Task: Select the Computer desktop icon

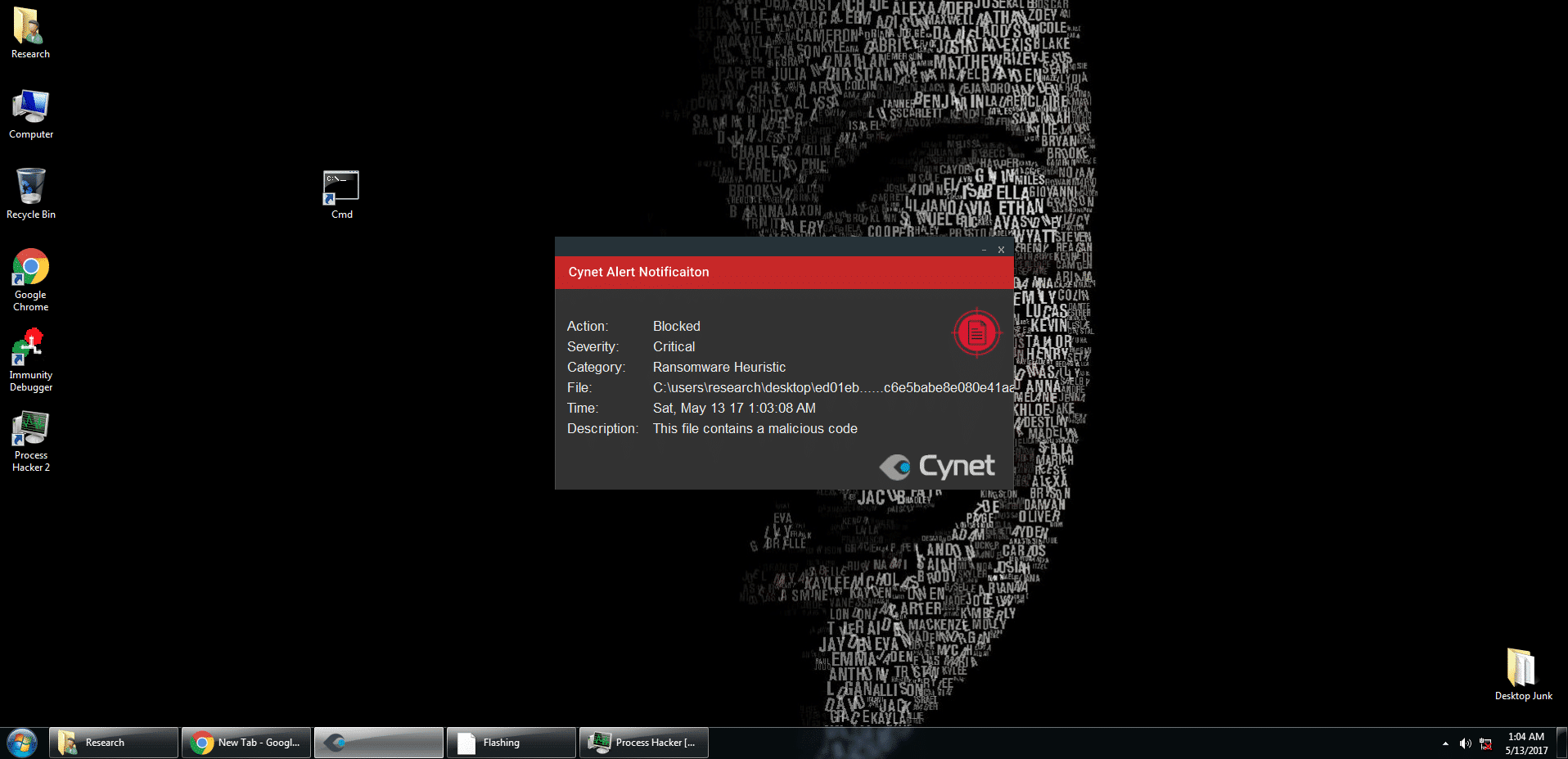Action: click(x=30, y=114)
